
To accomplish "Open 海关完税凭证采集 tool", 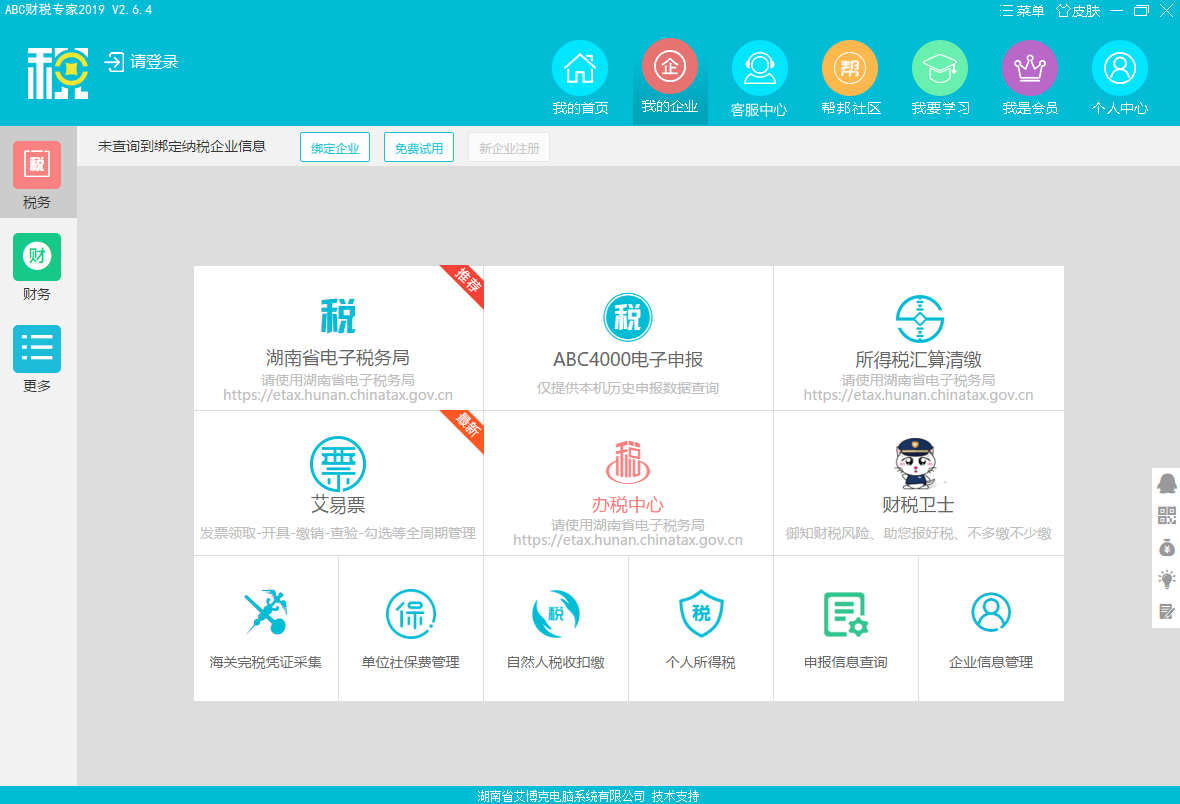I will (266, 628).
